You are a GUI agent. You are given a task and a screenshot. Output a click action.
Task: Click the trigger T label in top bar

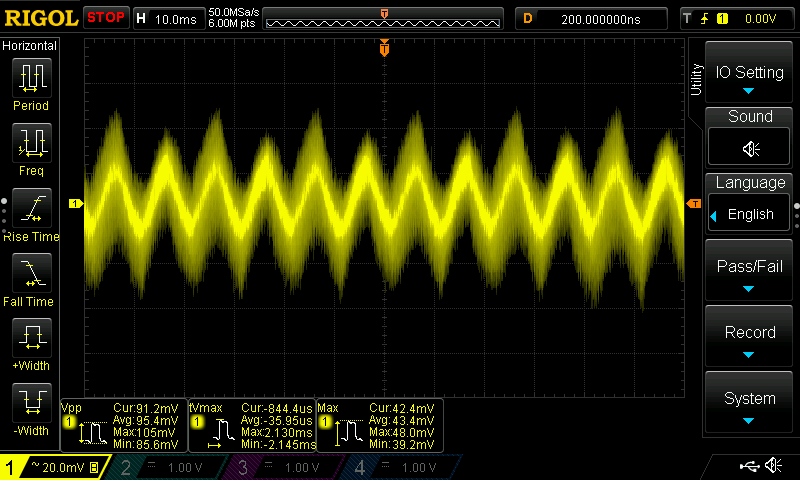(x=687, y=19)
